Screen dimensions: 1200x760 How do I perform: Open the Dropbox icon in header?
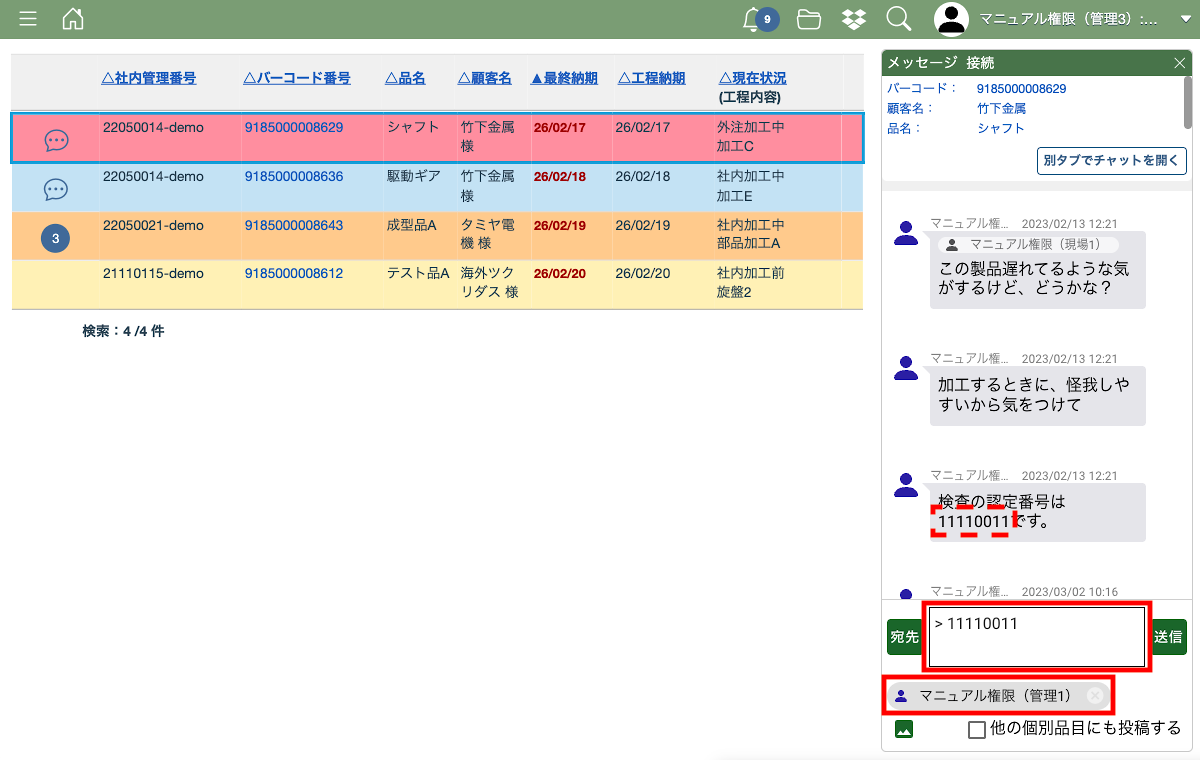853,19
